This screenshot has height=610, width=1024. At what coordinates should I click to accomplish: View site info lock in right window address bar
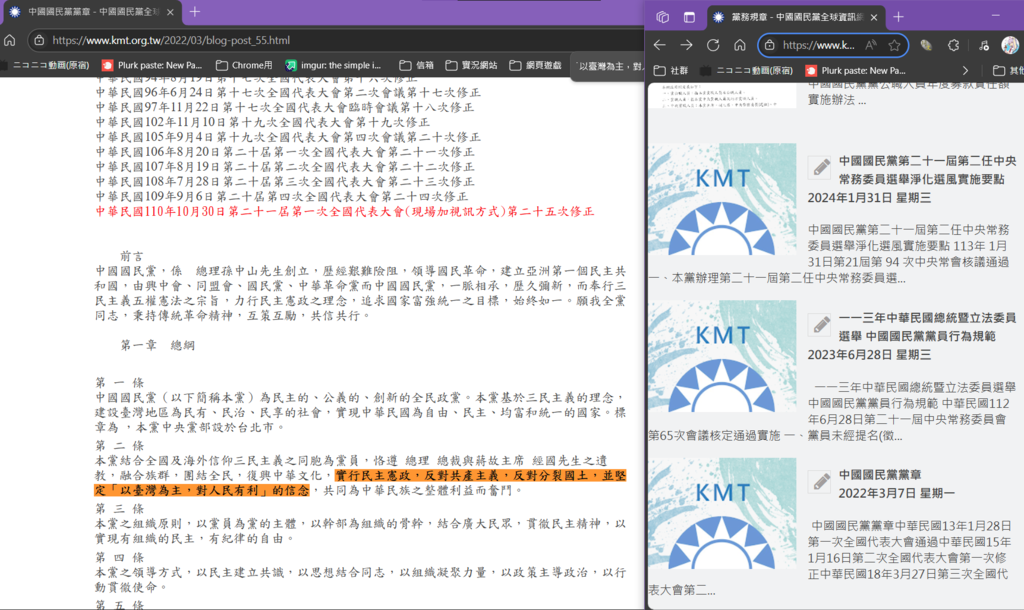coord(769,45)
